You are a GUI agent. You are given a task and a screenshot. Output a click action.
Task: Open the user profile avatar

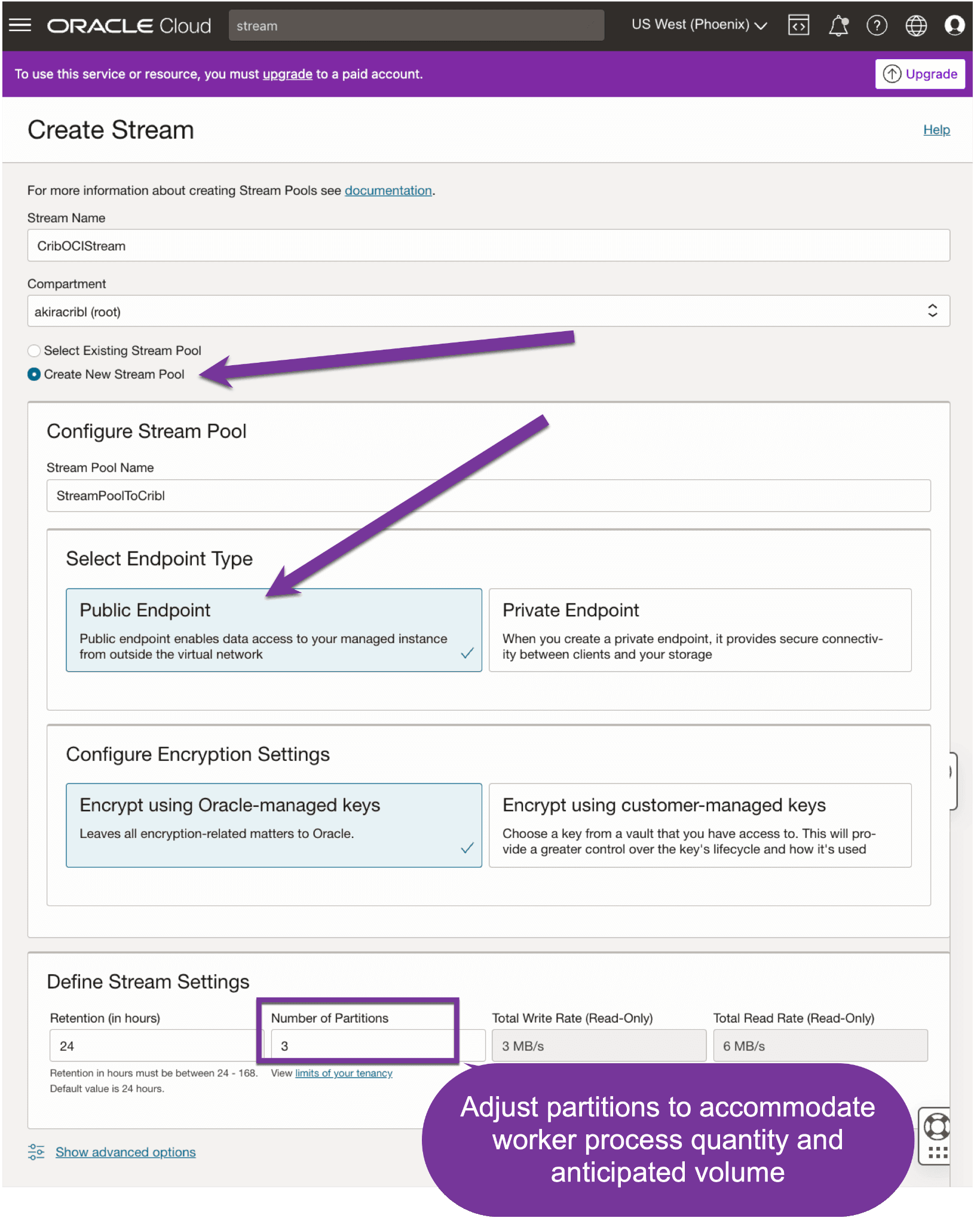tap(954, 26)
